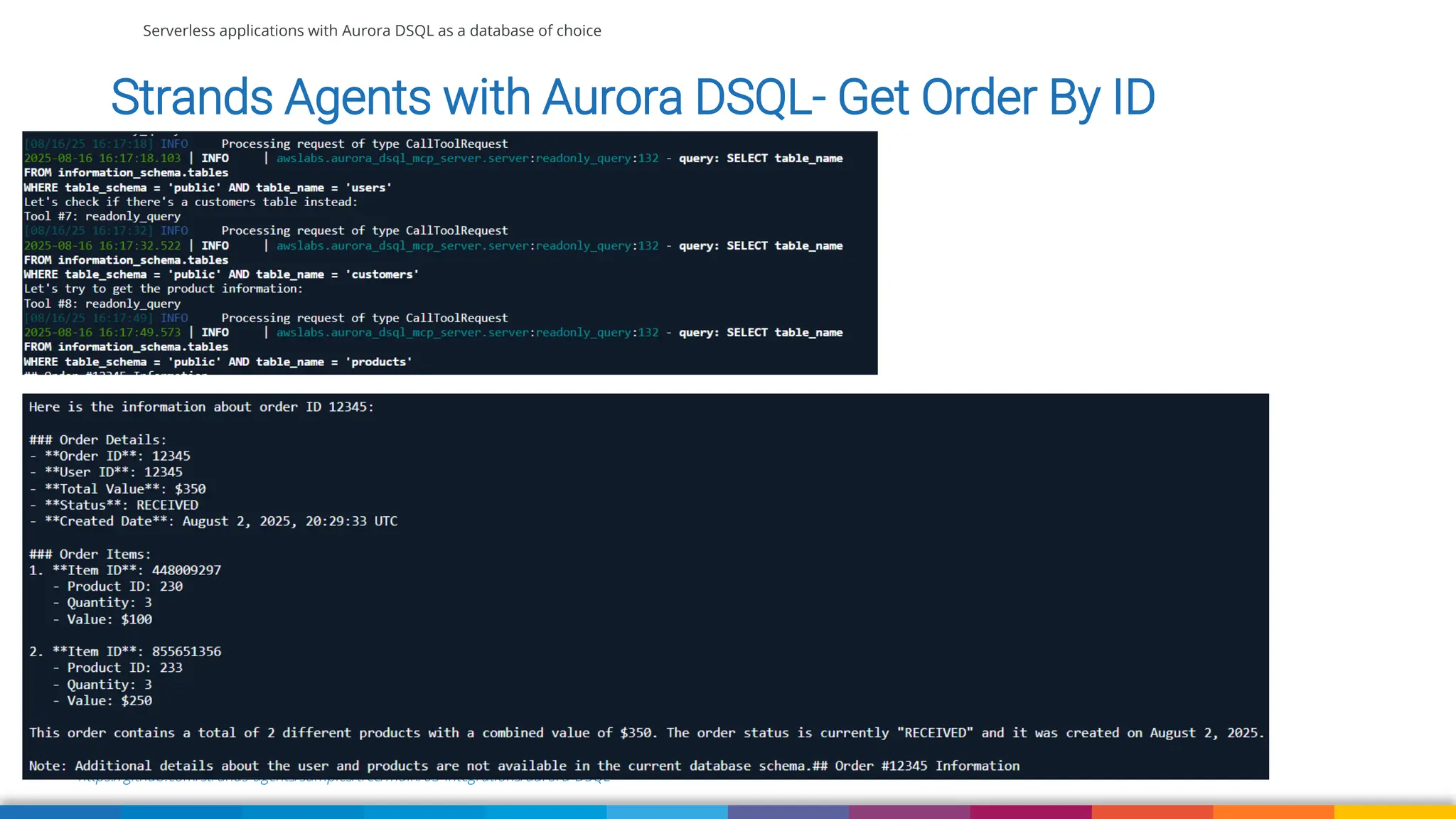The image size is (1456, 819).
Task: Click the '**Status**: RECEIVED' line
Action: pyautogui.click(x=114, y=505)
